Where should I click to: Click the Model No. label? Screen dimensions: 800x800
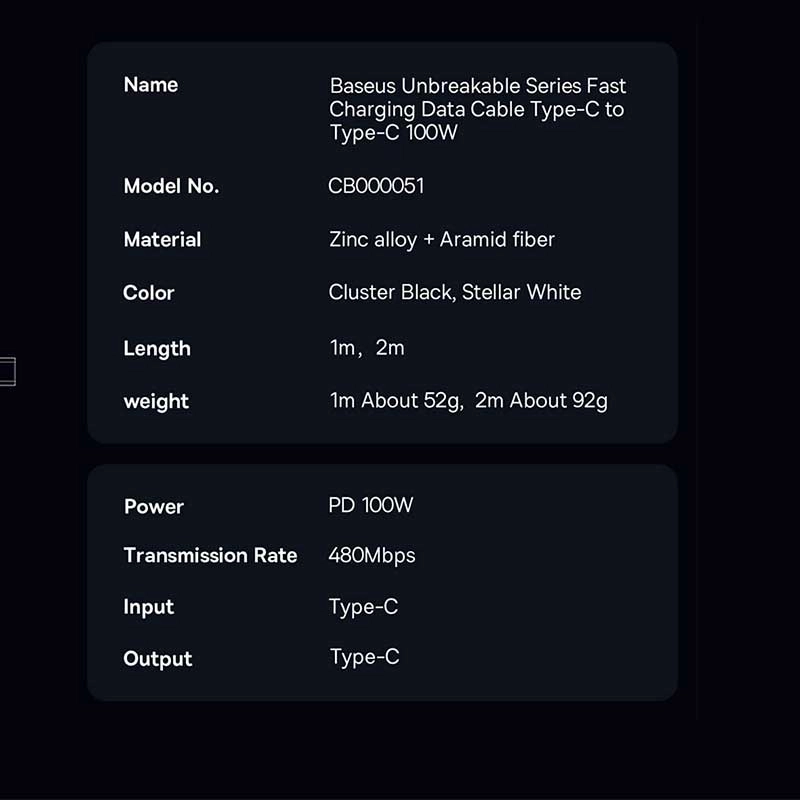click(171, 186)
